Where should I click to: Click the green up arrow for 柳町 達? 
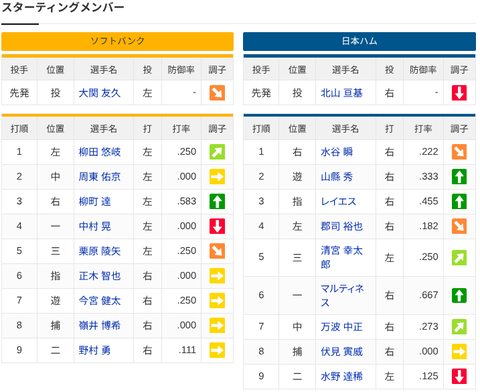pyautogui.click(x=217, y=202)
